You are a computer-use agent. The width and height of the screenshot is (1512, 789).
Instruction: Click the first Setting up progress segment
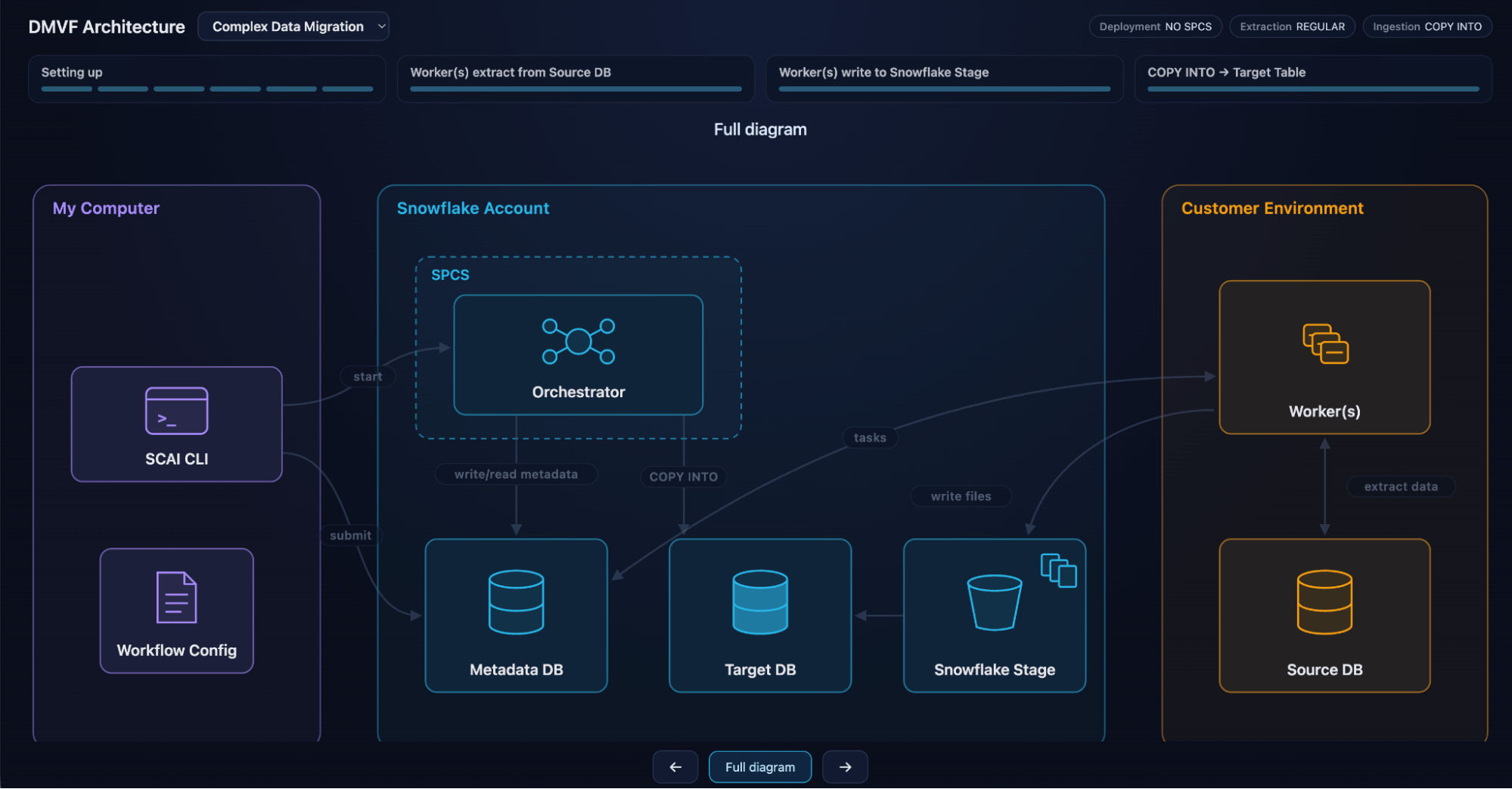point(67,89)
